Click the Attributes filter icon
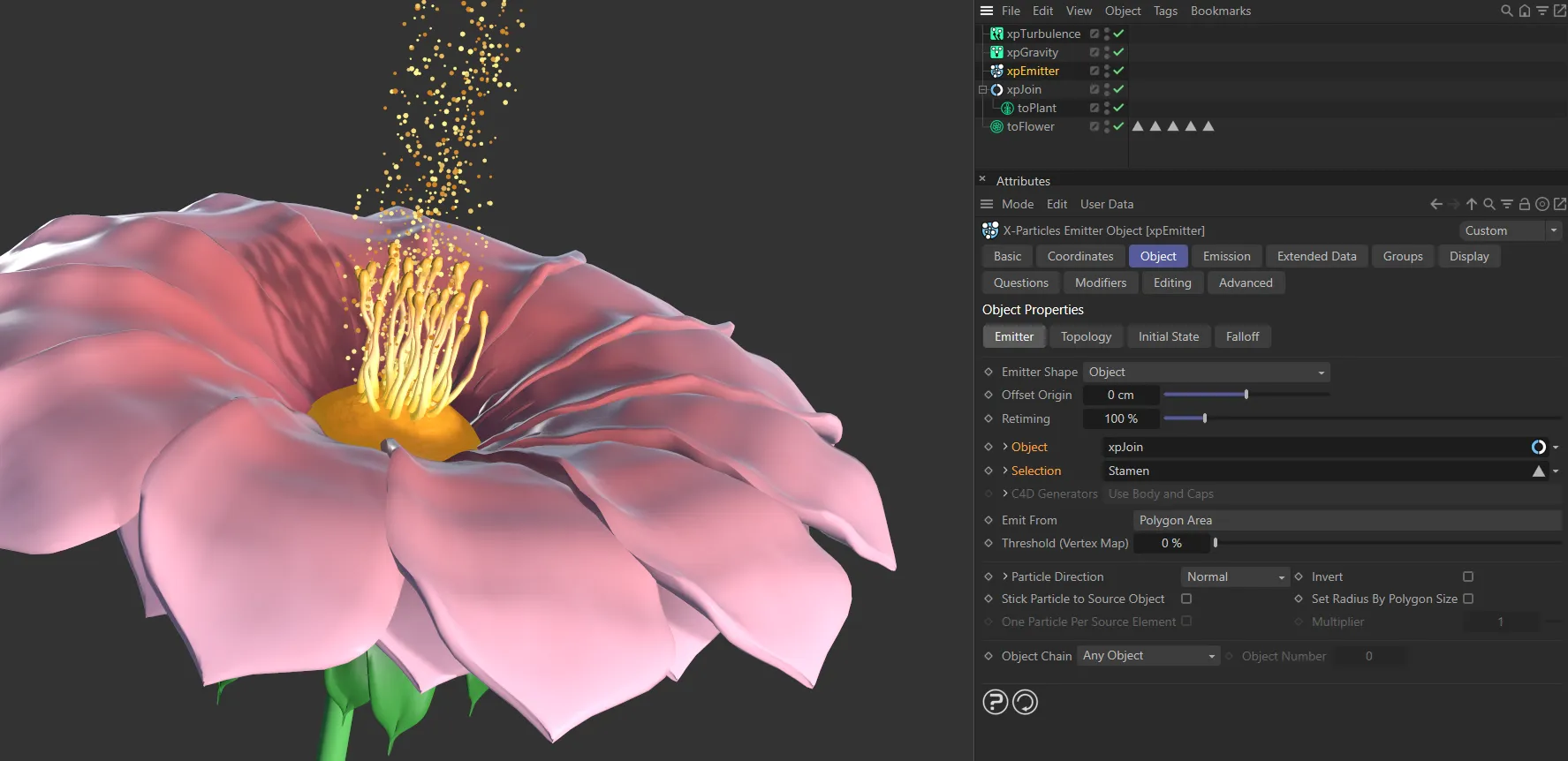1568x761 pixels. point(1507,204)
